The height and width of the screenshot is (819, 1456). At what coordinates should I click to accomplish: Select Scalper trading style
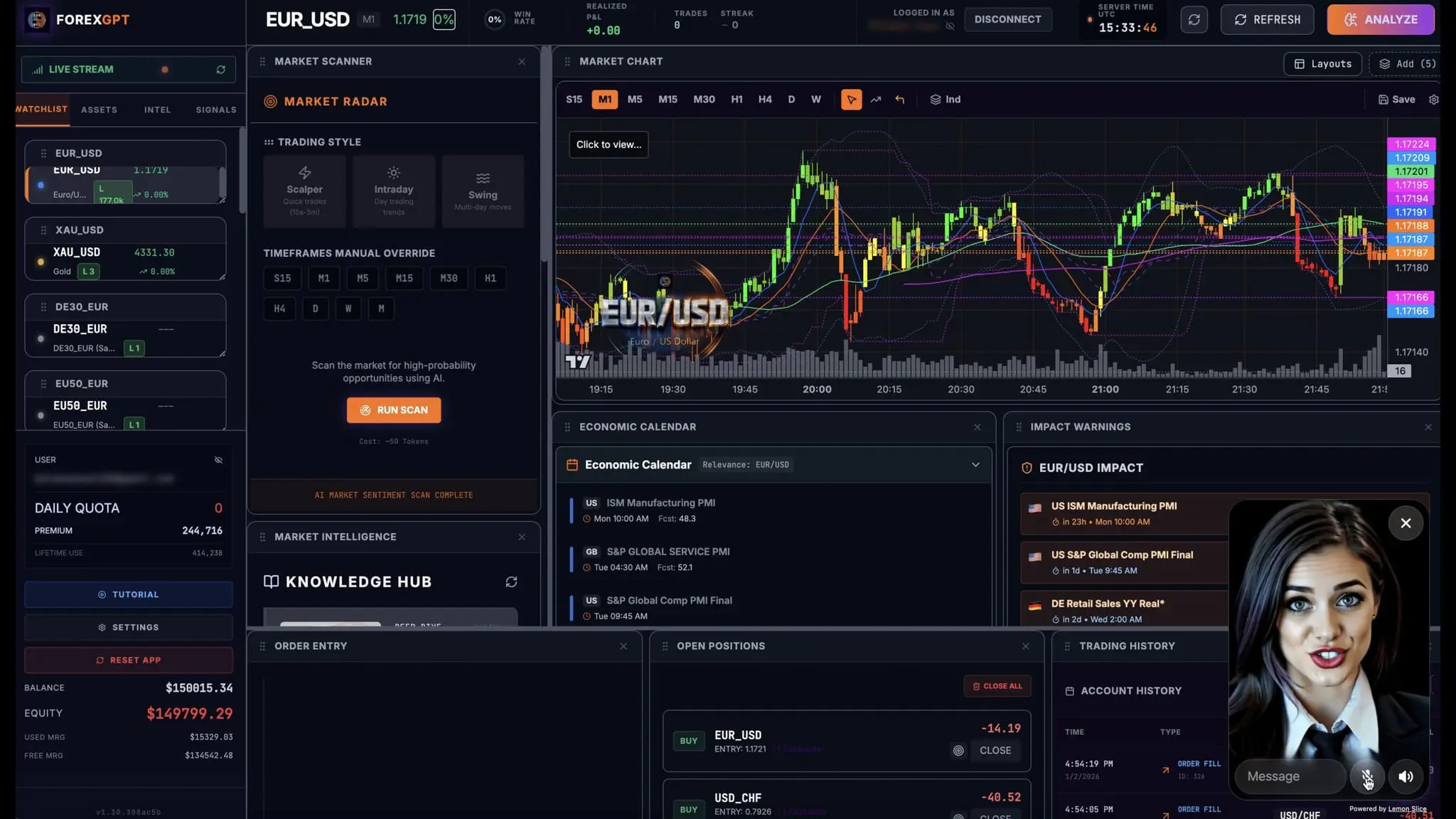coord(304,191)
